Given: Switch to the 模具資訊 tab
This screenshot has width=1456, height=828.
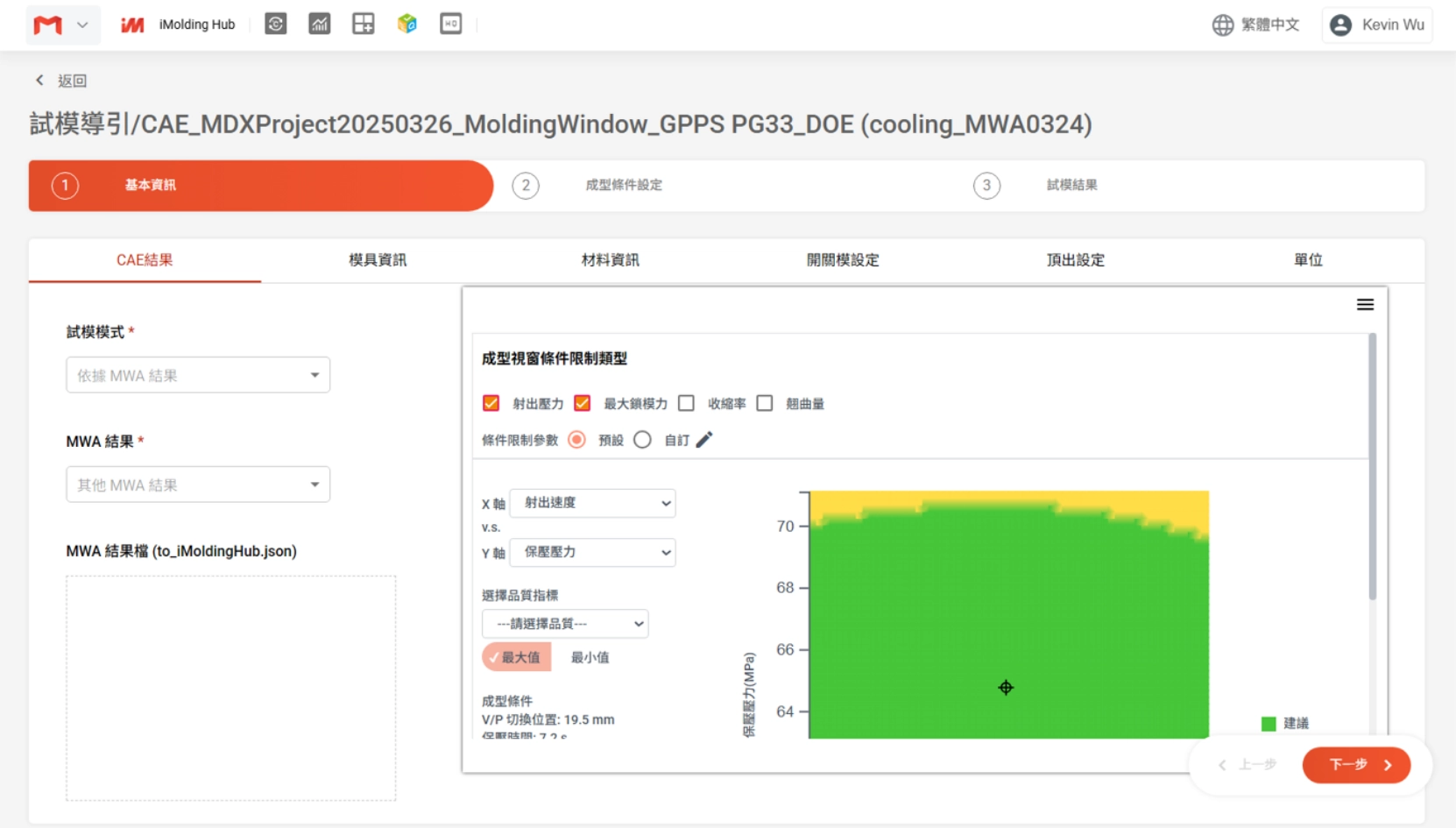Looking at the screenshot, I should [378, 260].
